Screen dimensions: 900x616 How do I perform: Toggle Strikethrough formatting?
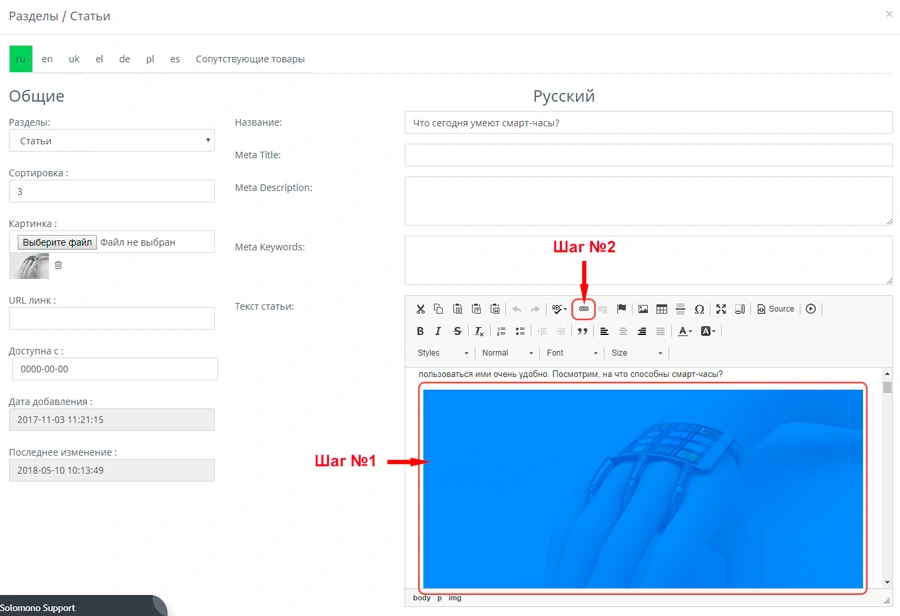[457, 331]
